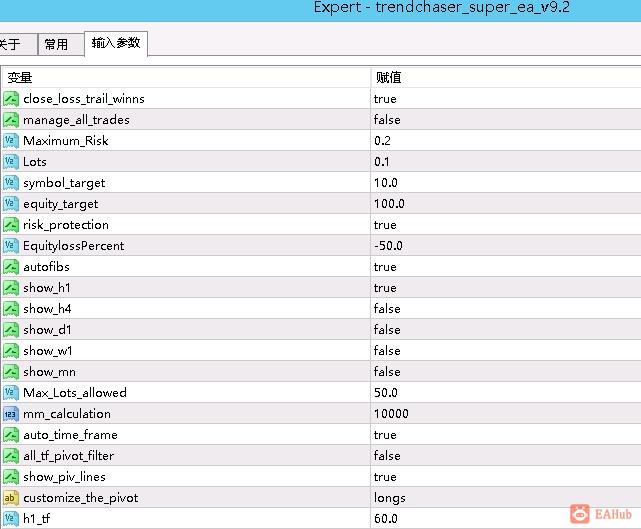641x529 pixels.
Task: Select the 100.0 value of equity_target
Action: (x=389, y=204)
